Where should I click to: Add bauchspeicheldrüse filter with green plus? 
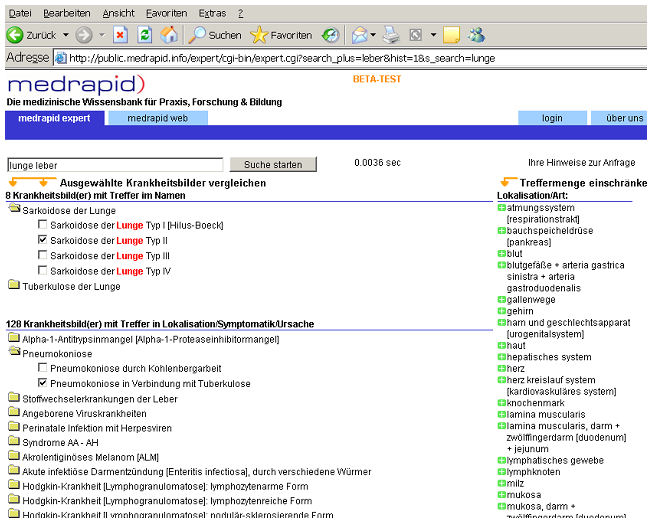[501, 230]
